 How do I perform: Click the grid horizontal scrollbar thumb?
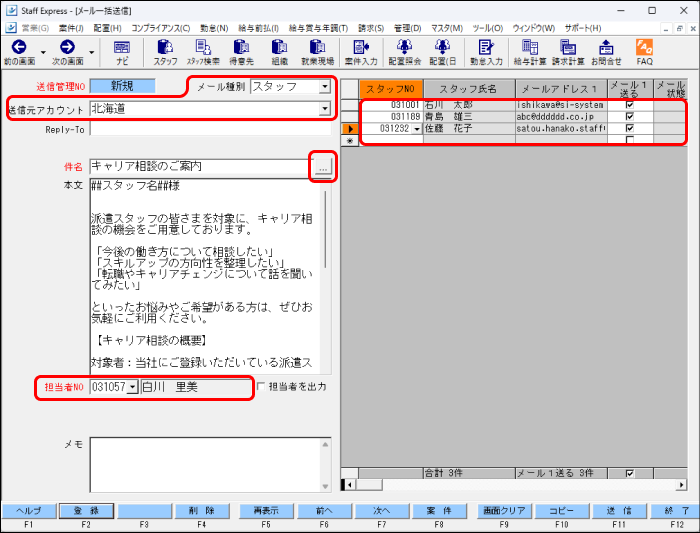(x=369, y=485)
